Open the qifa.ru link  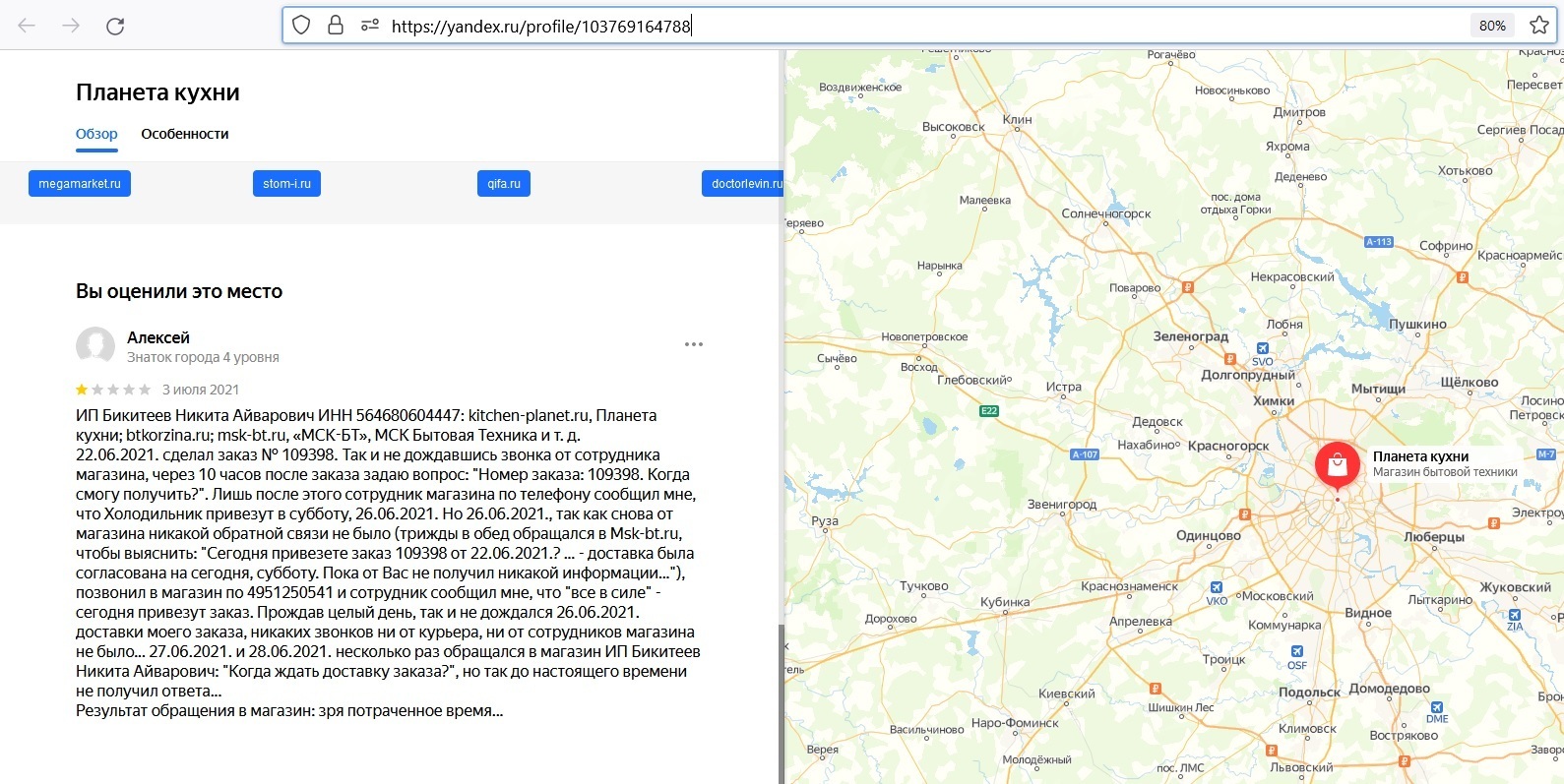click(504, 184)
